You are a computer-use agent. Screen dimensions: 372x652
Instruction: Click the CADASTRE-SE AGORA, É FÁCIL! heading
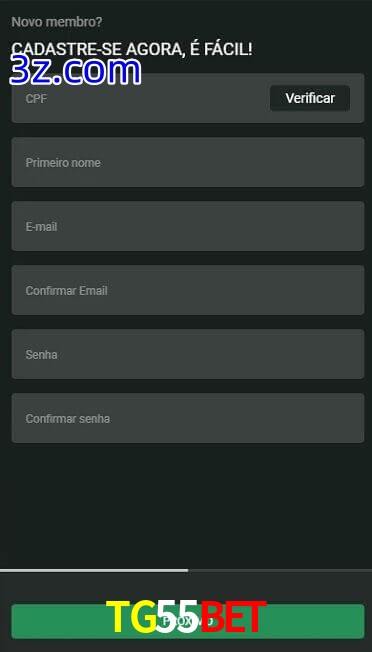point(132,49)
